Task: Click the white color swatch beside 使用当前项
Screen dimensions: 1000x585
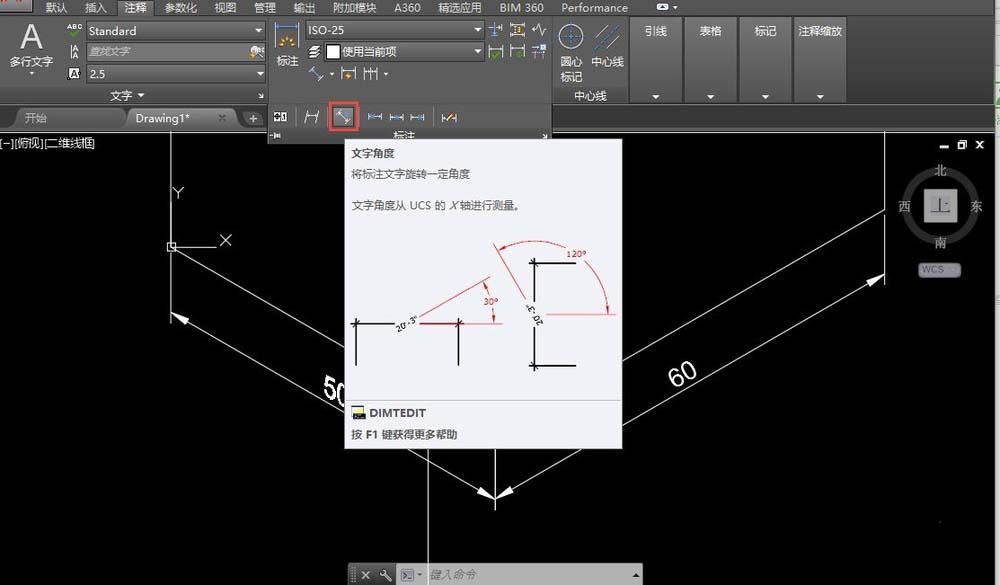Action: (x=331, y=52)
